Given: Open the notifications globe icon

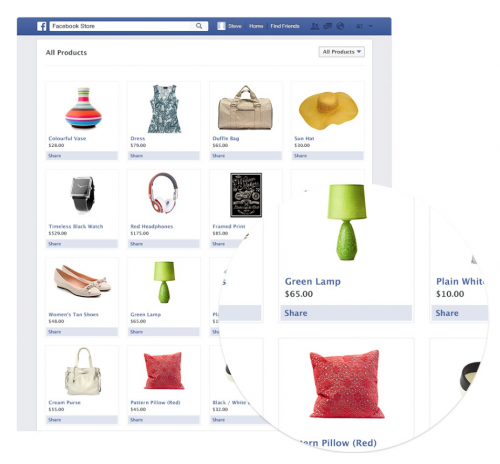Looking at the screenshot, I should 340,26.
